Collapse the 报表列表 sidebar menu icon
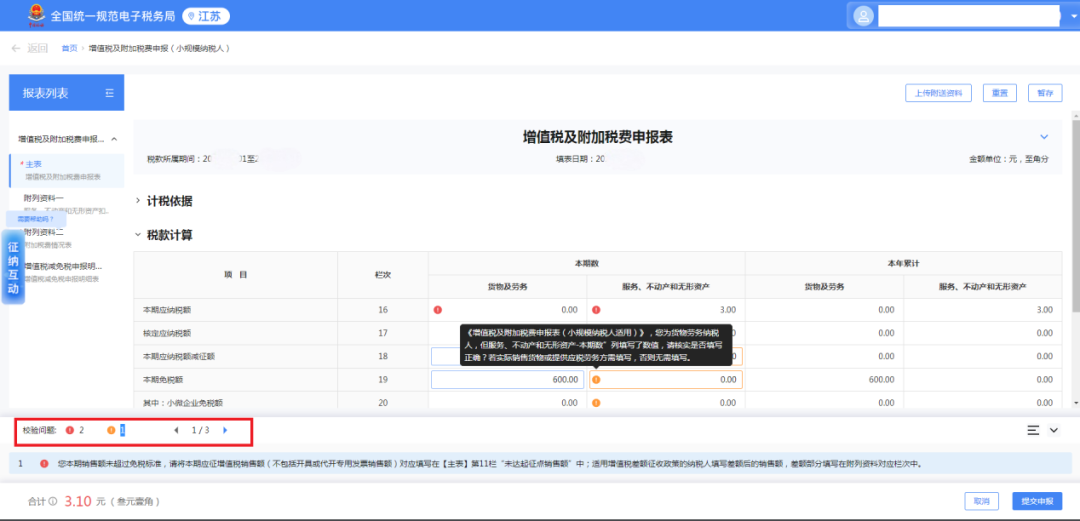This screenshot has width=1080, height=521. pyautogui.click(x=110, y=93)
